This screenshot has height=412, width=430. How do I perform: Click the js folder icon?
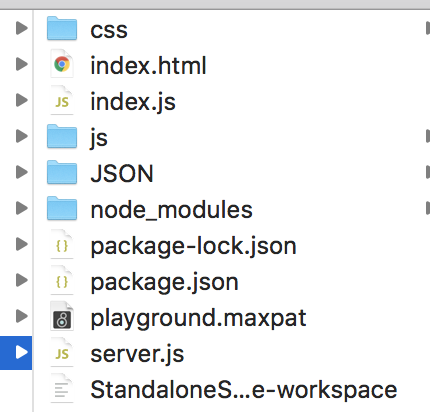[x=62, y=136]
